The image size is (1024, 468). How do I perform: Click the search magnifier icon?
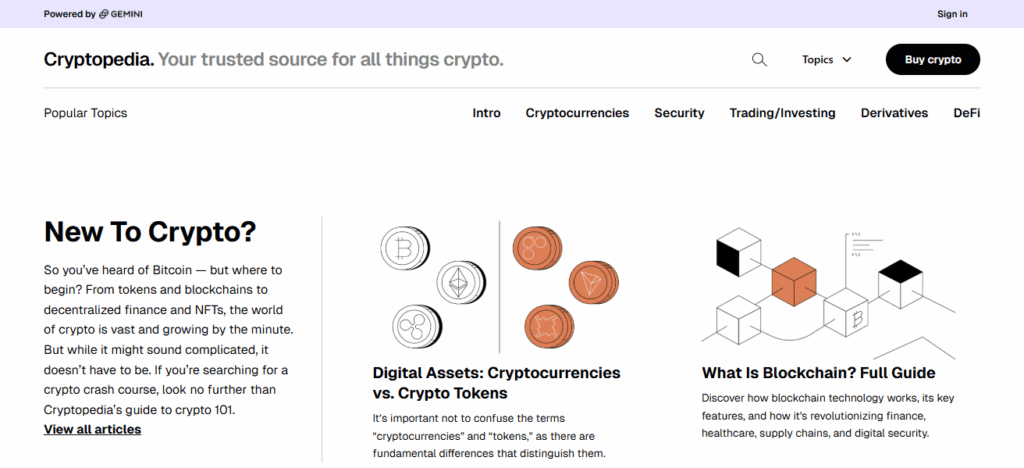click(759, 60)
